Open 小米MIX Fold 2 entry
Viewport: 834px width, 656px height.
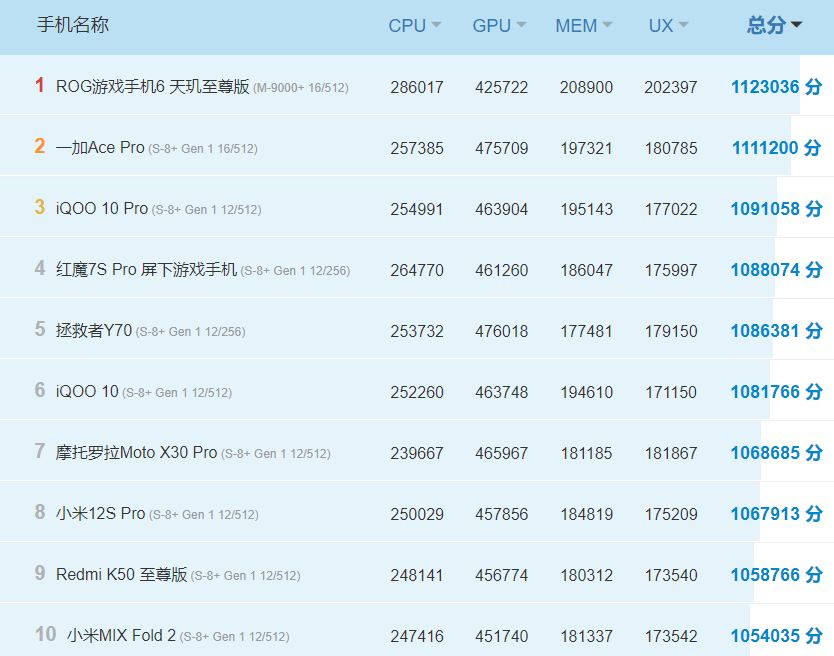pyautogui.click(x=121, y=636)
